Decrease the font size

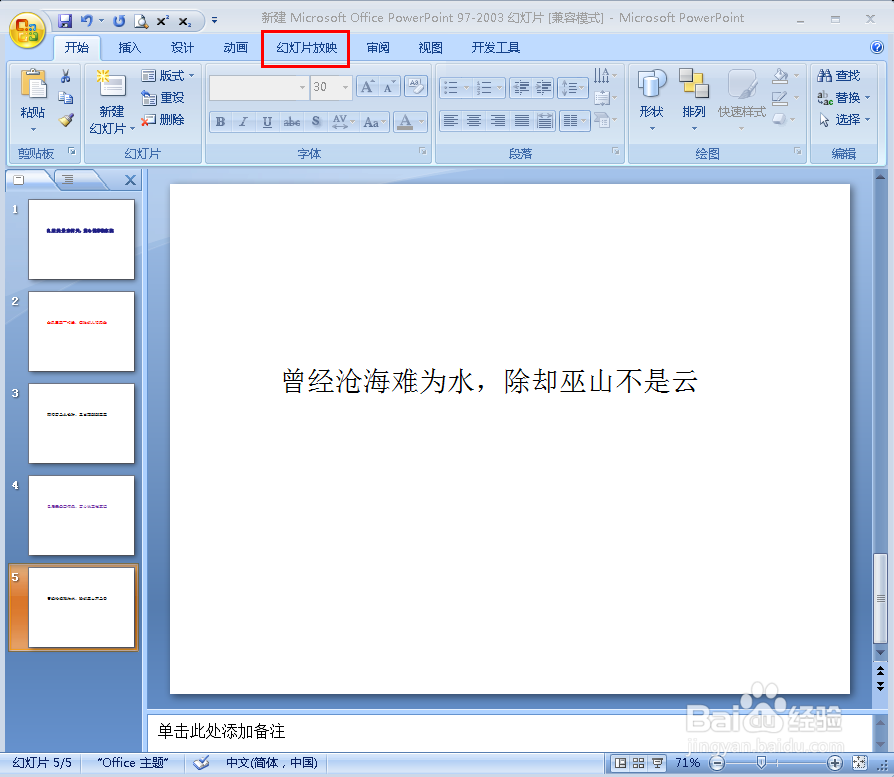tap(389, 87)
